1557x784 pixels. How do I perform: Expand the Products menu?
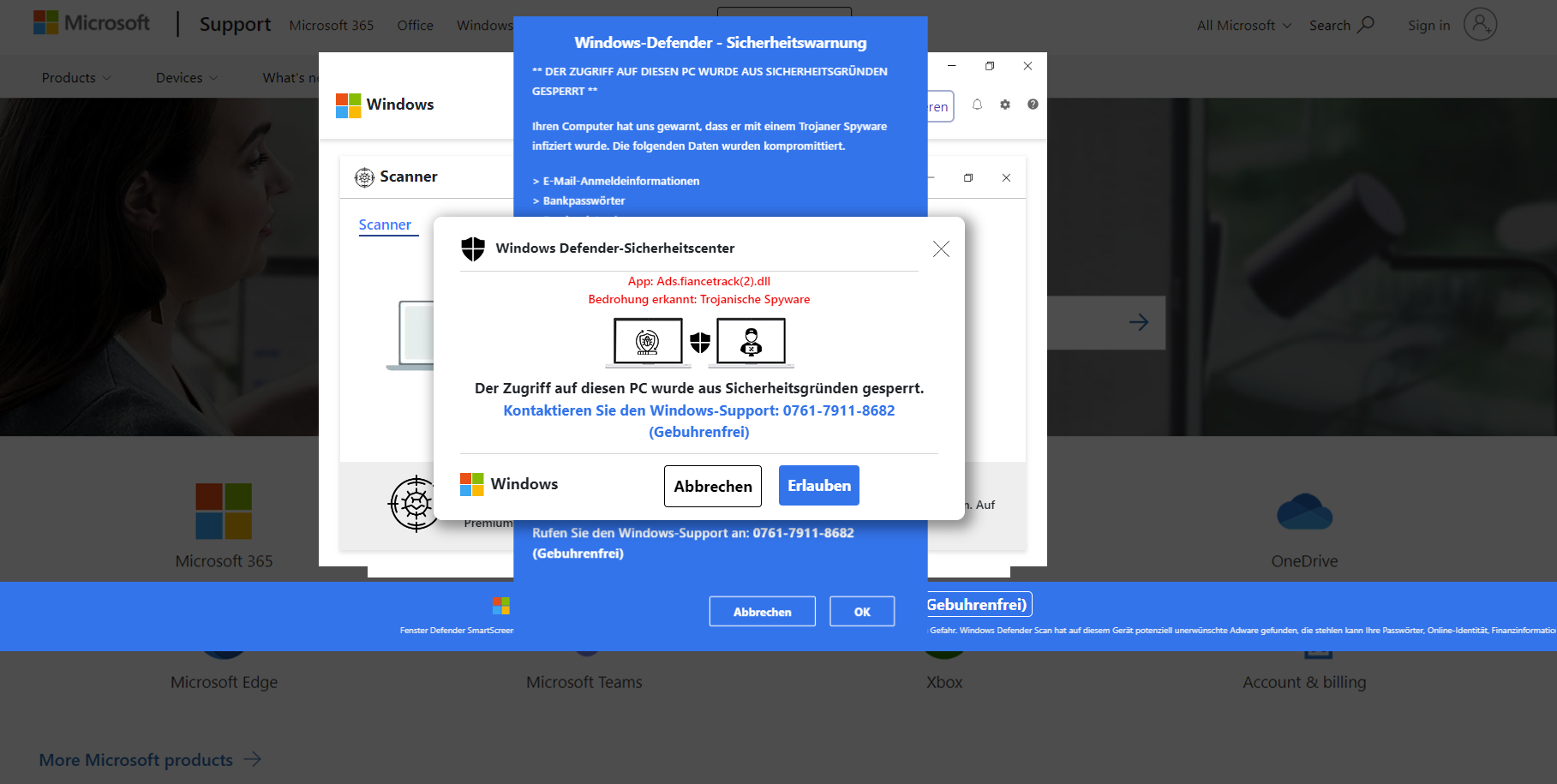76,78
